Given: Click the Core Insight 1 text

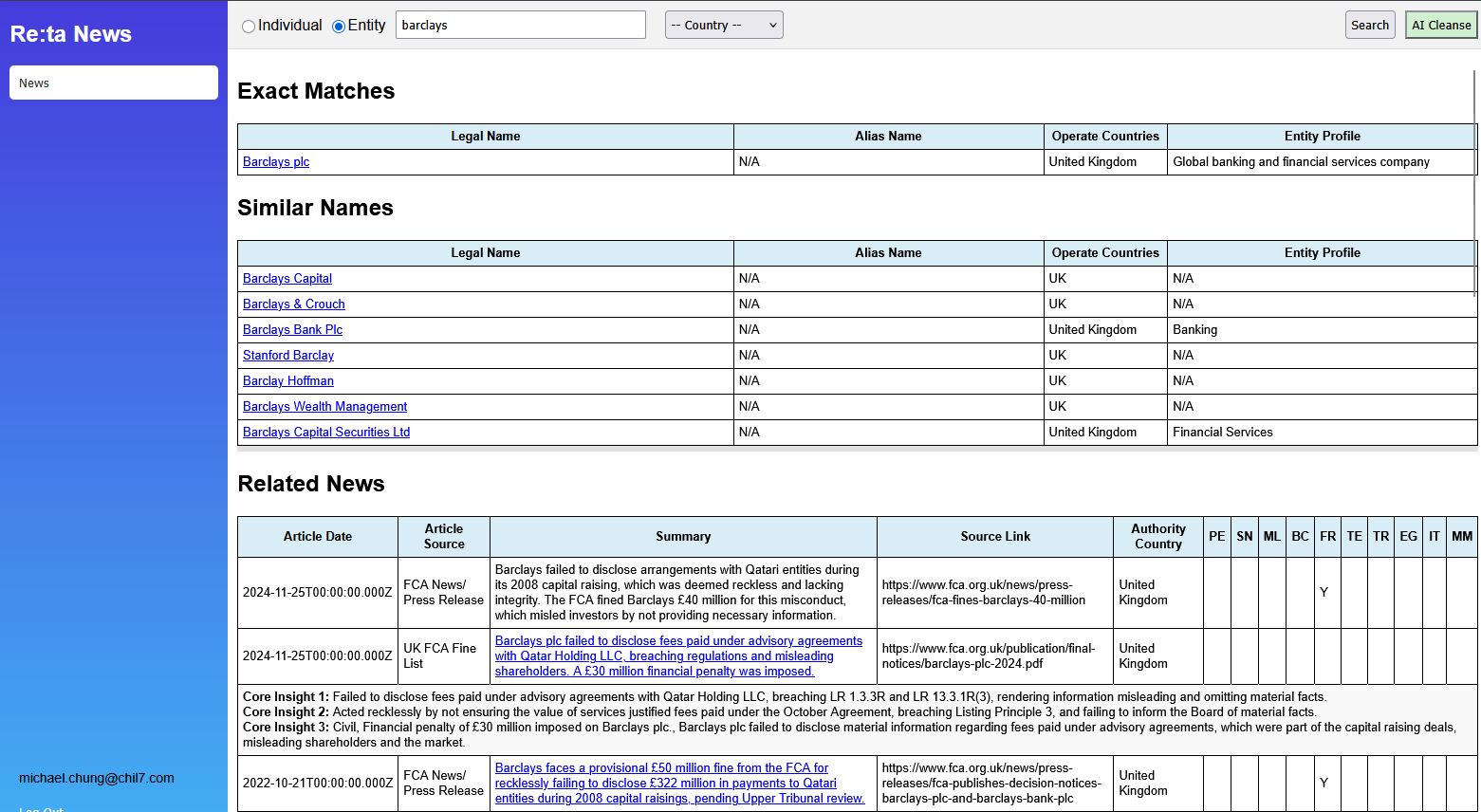Looking at the screenshot, I should [785, 697].
